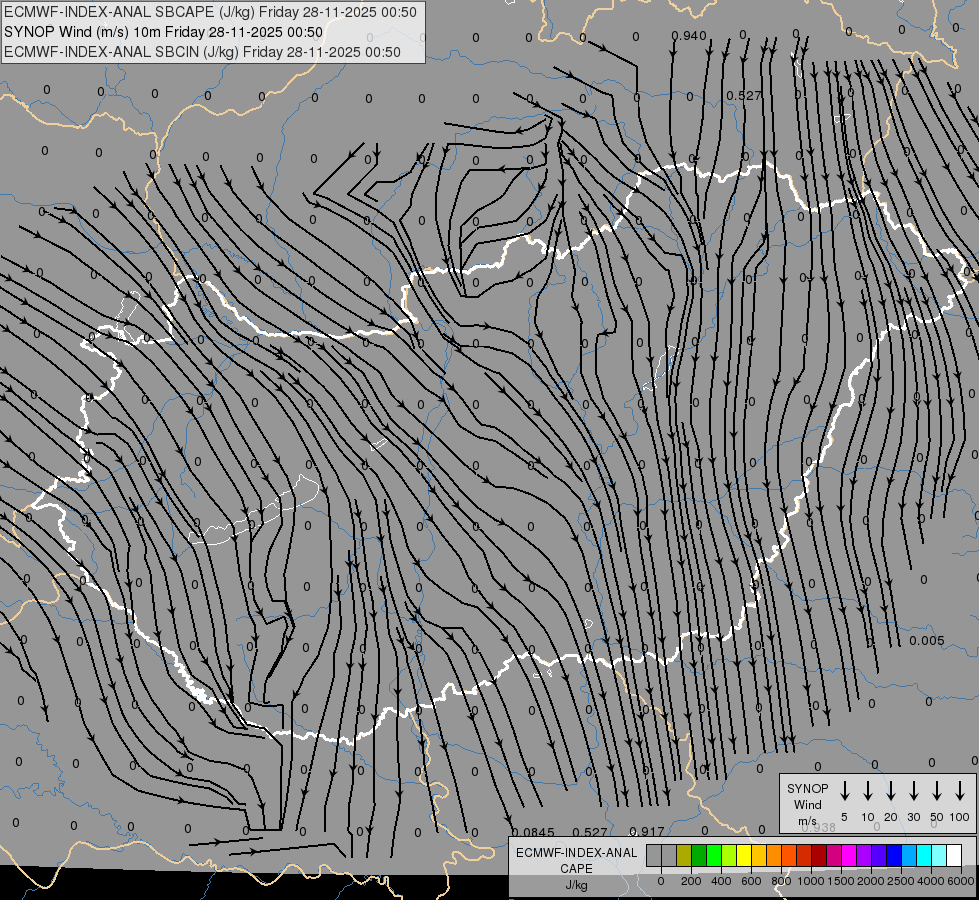Click the '50' speed label in the wind legend
The width and height of the screenshot is (979, 900).
coord(937,817)
